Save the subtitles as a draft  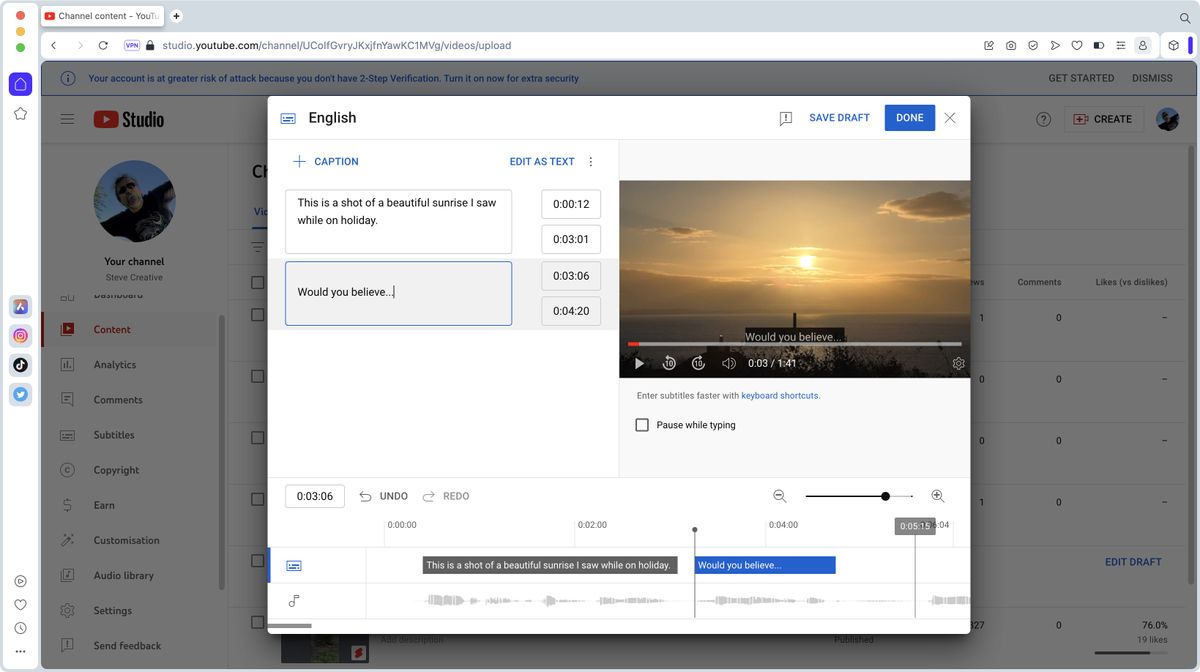pos(839,117)
